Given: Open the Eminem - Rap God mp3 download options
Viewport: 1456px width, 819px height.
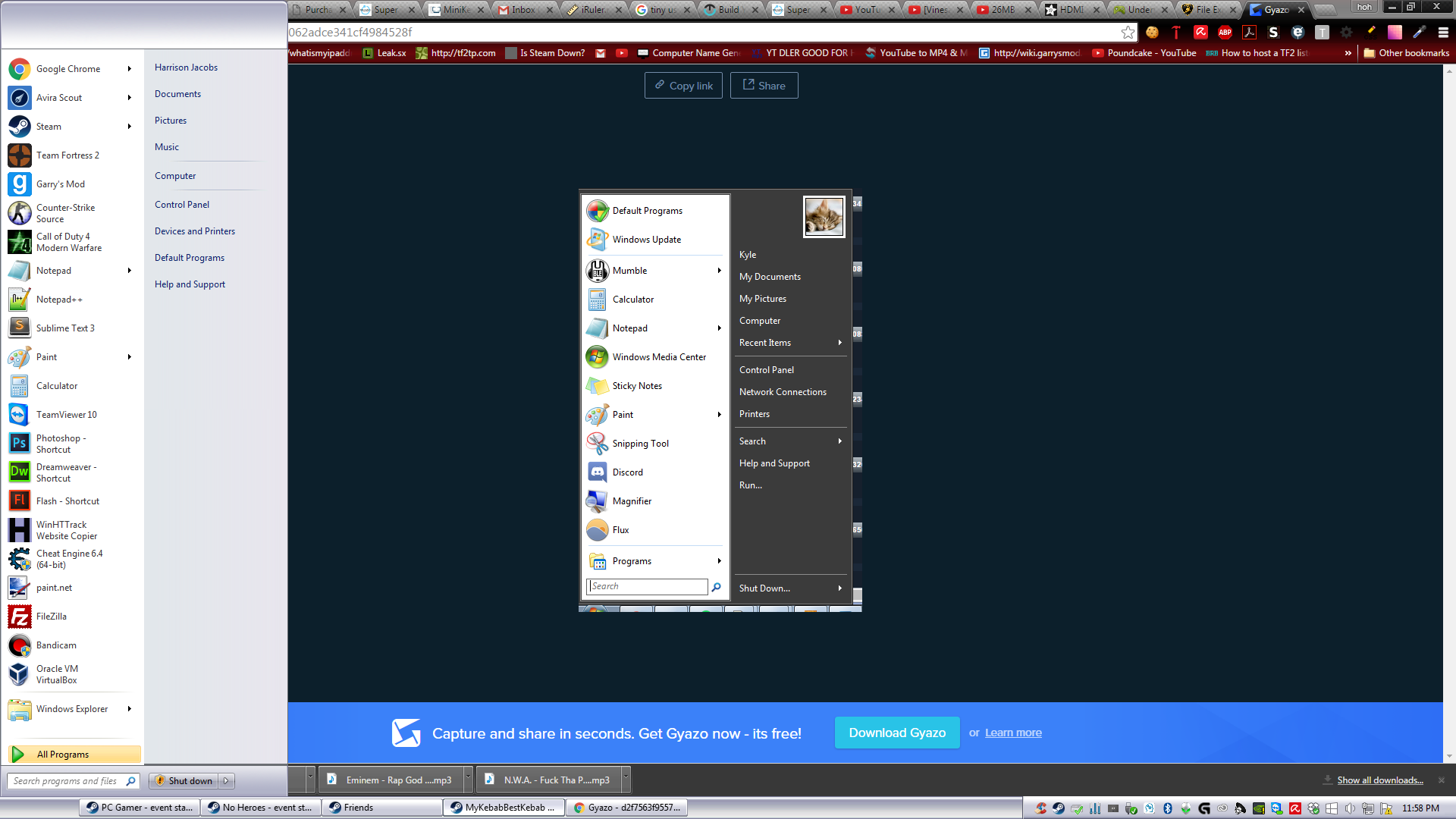Looking at the screenshot, I should pyautogui.click(x=468, y=780).
